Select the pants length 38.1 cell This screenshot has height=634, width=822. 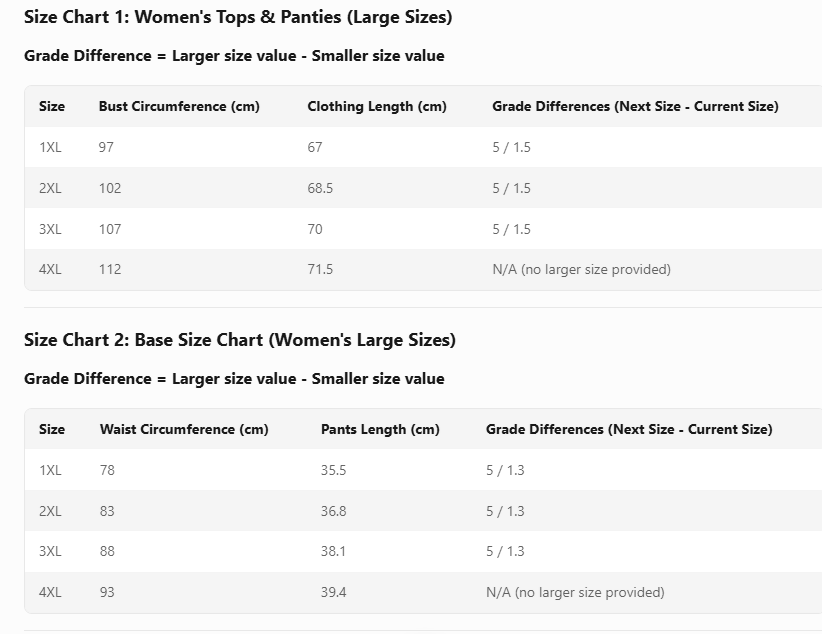[333, 552]
